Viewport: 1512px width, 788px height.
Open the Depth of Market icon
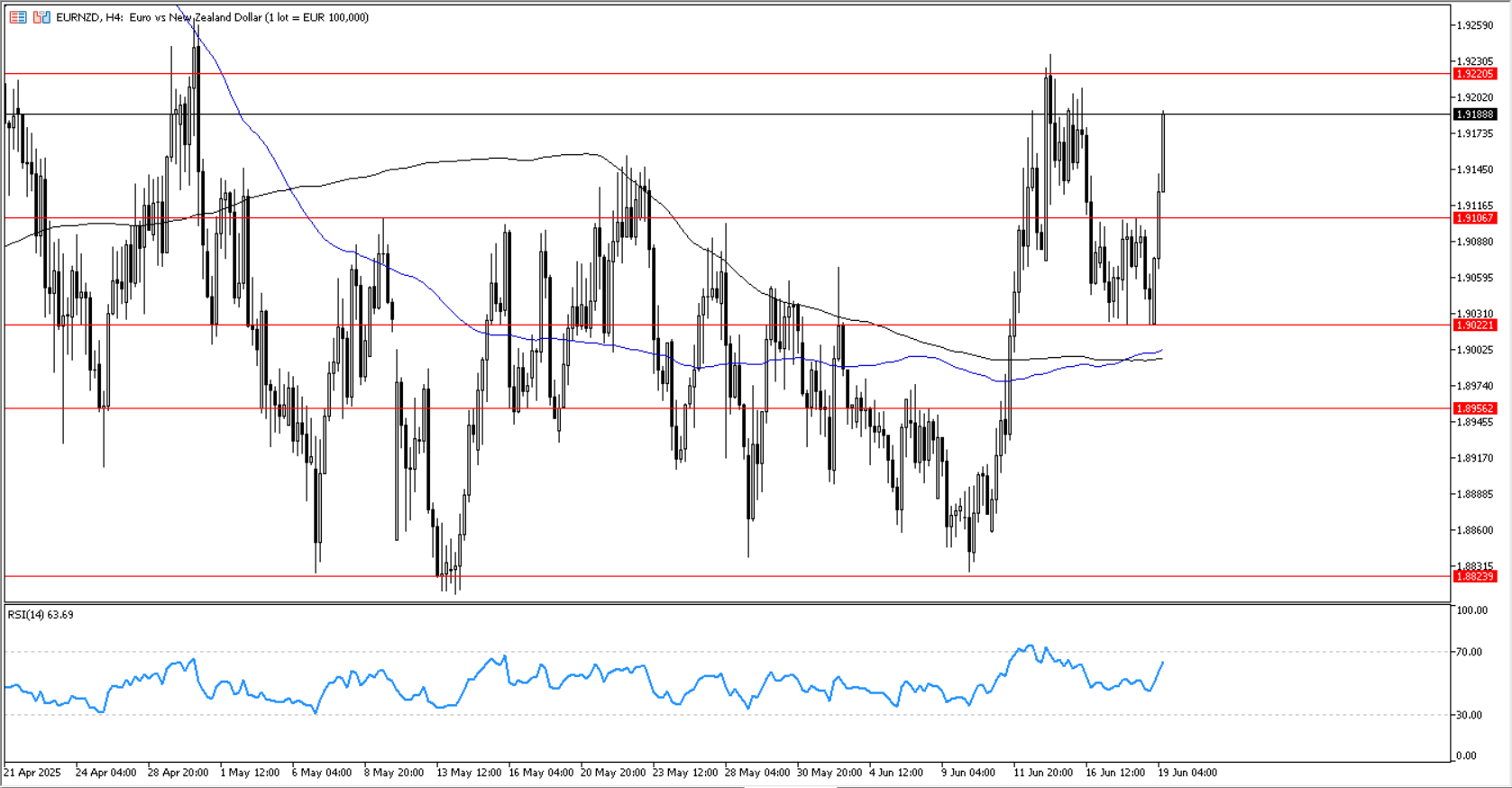pyautogui.click(x=17, y=17)
